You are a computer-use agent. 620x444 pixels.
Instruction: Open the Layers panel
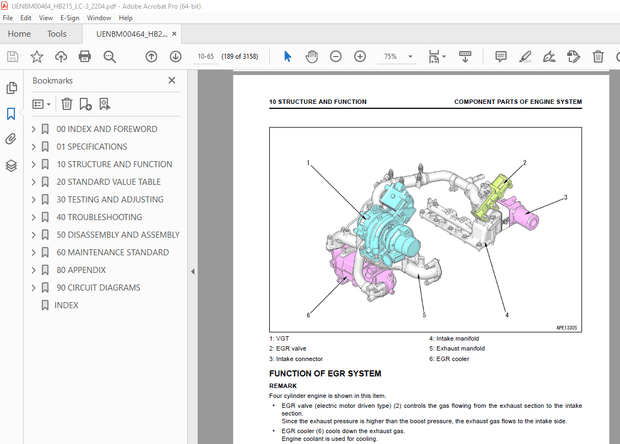pos(11,166)
